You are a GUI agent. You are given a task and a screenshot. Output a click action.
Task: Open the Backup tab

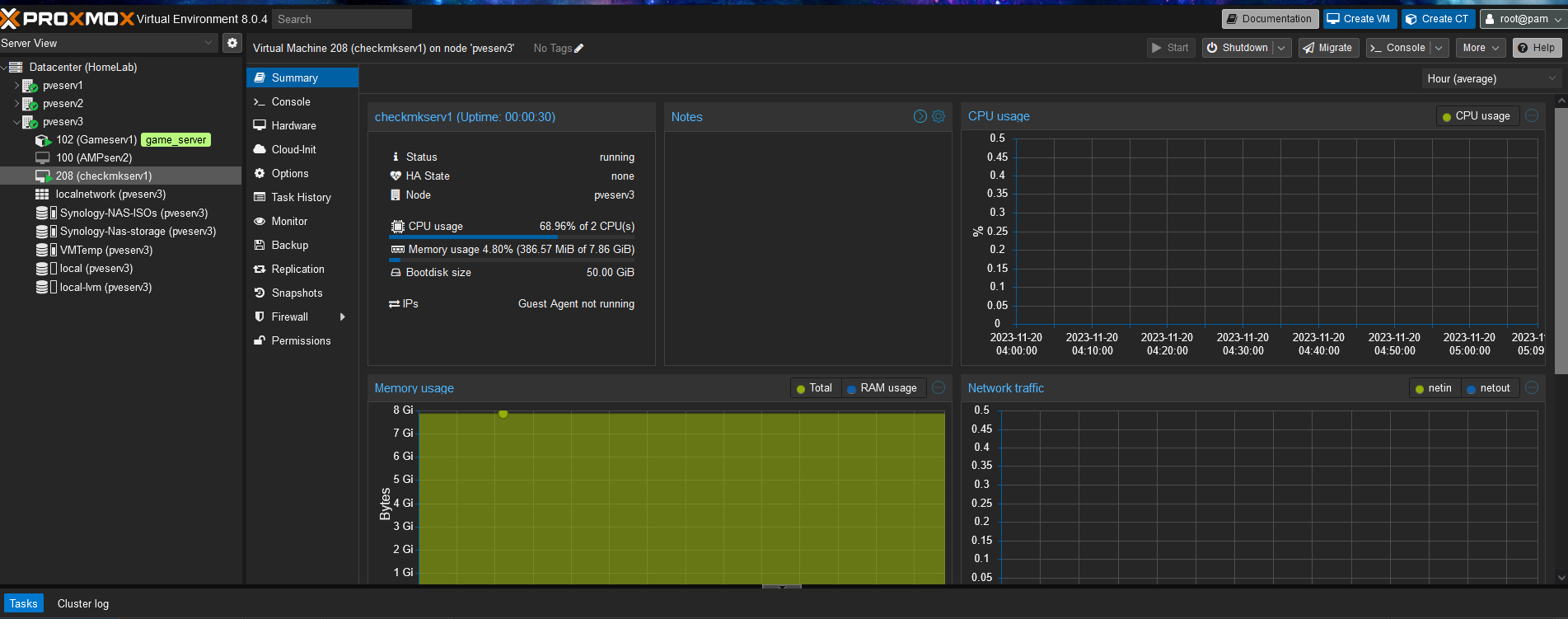302,245
